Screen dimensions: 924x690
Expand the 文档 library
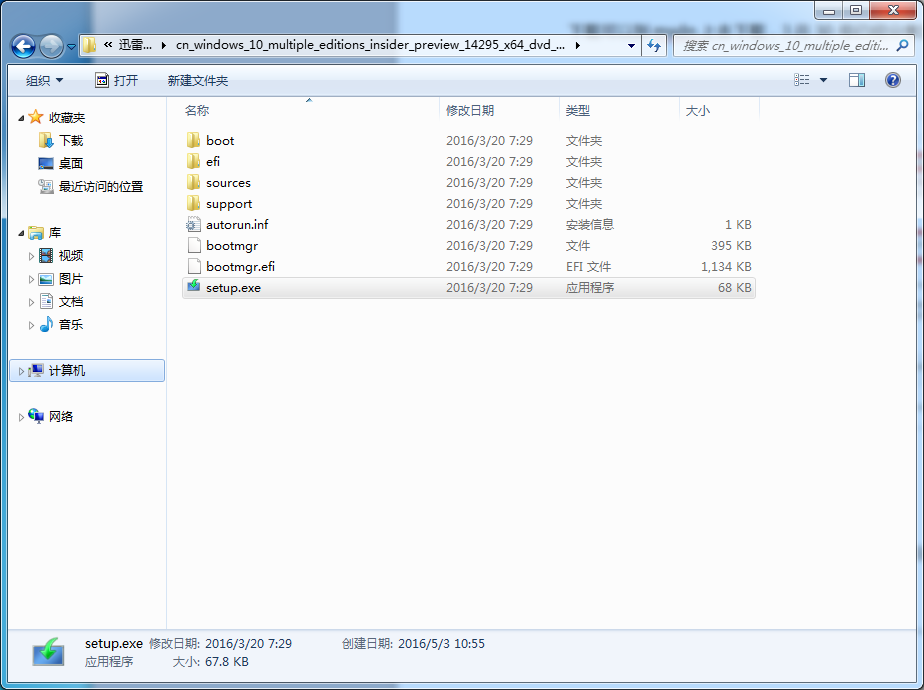point(31,302)
